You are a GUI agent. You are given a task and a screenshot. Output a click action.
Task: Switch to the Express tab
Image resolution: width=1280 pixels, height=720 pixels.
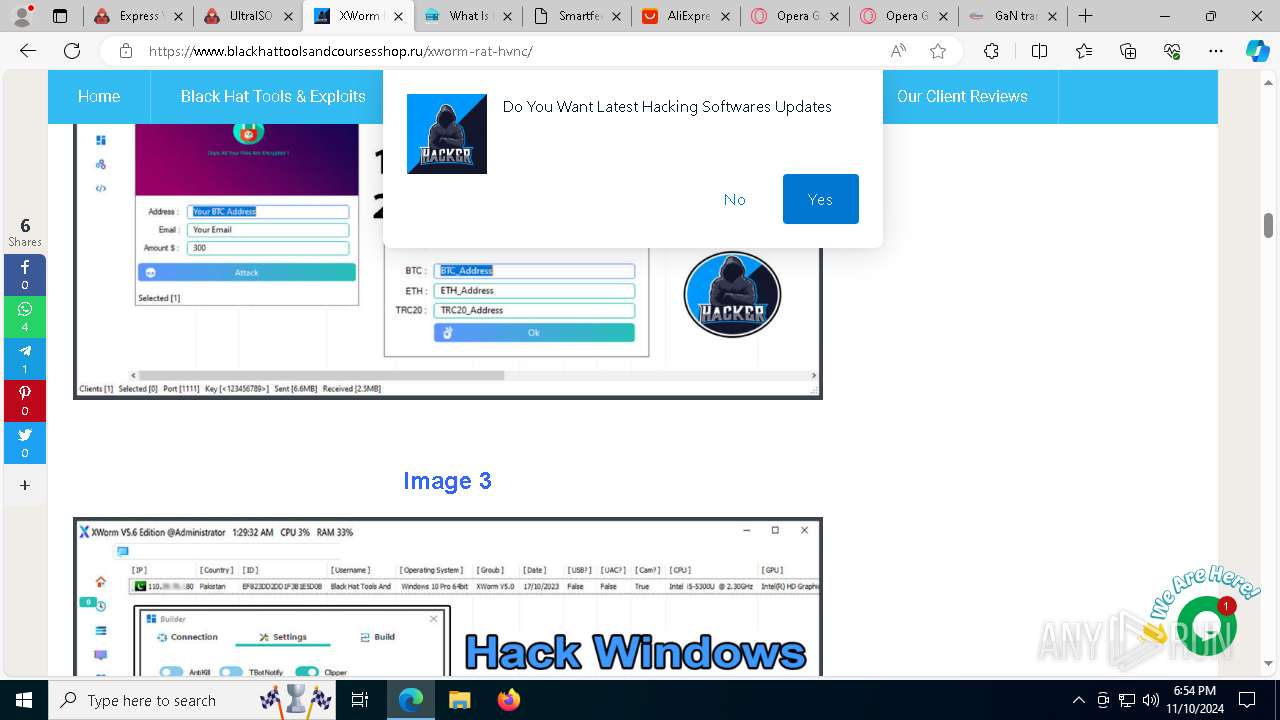(137, 16)
